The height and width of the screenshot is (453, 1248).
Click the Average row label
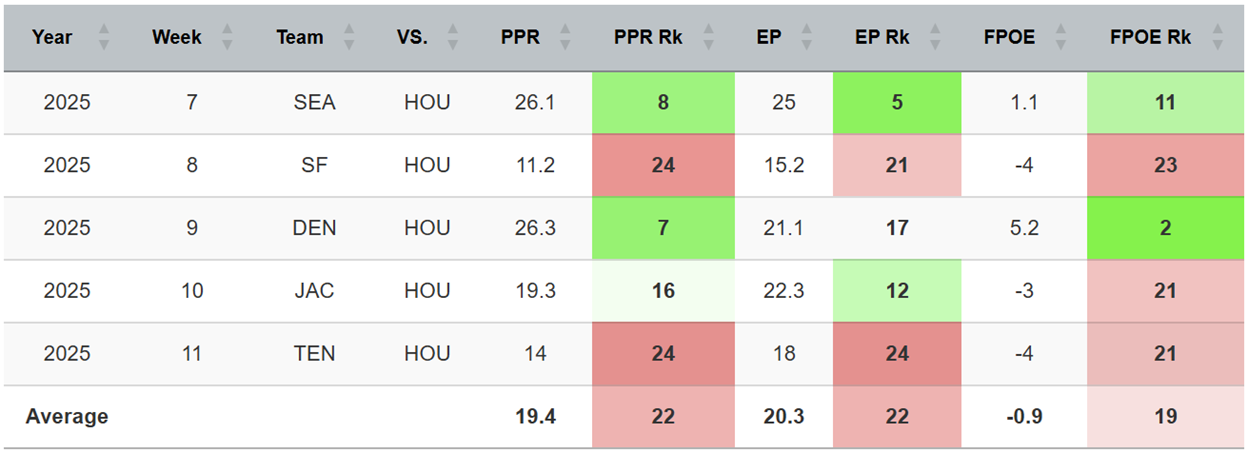(67, 416)
